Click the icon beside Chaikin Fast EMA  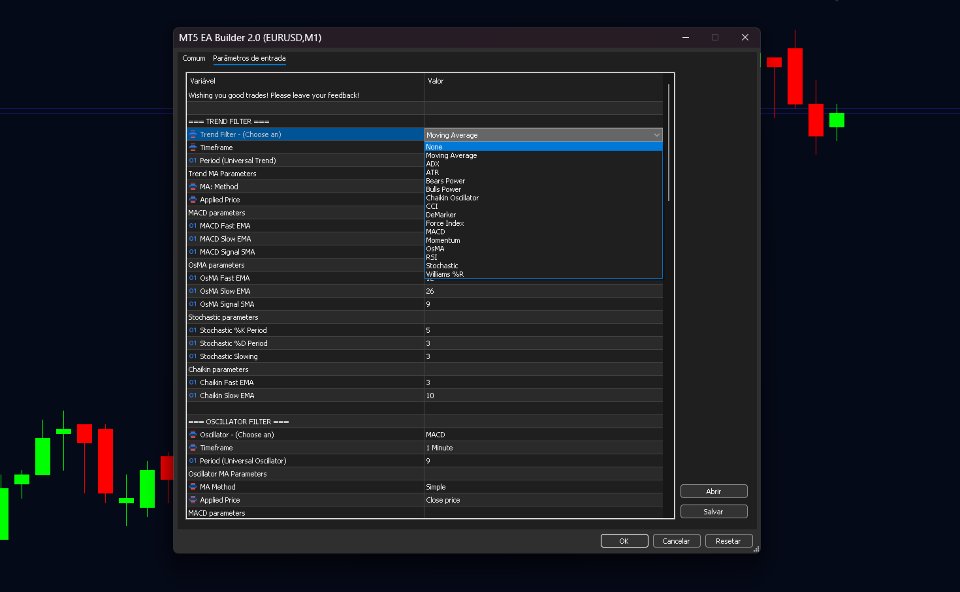(193, 383)
